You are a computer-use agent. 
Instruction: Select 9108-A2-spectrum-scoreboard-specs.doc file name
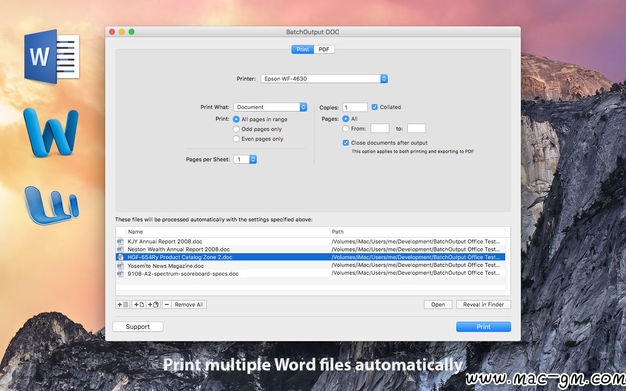[x=183, y=274]
